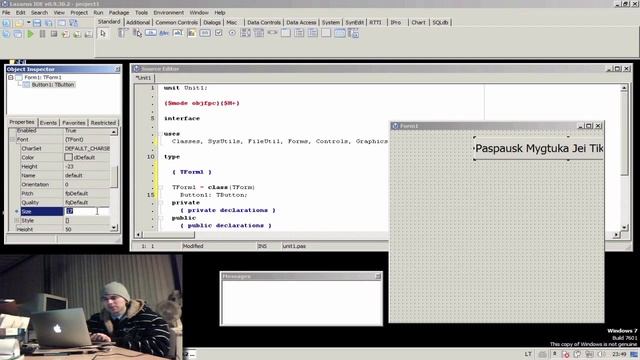640x360 pixels.
Task: Select the Unit1 tab in Source Editor
Action: point(143,78)
